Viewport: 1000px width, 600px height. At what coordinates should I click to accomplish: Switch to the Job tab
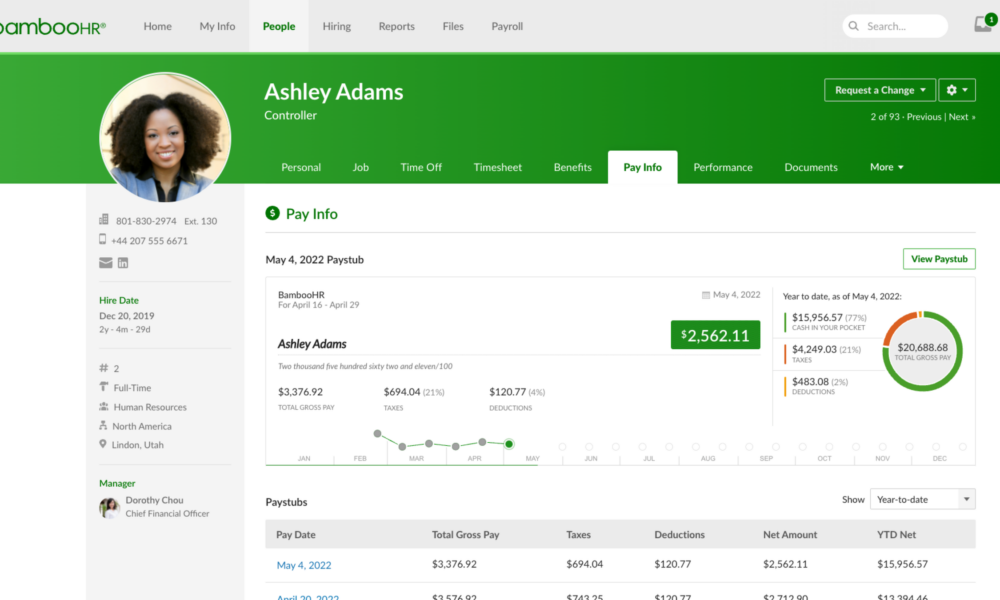tap(360, 167)
